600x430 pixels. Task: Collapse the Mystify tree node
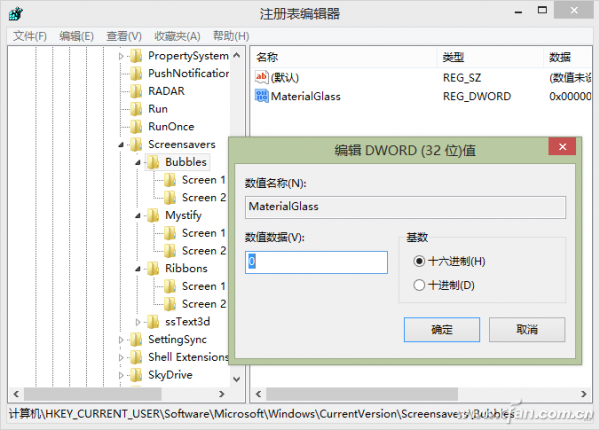pyautogui.click(x=138, y=216)
